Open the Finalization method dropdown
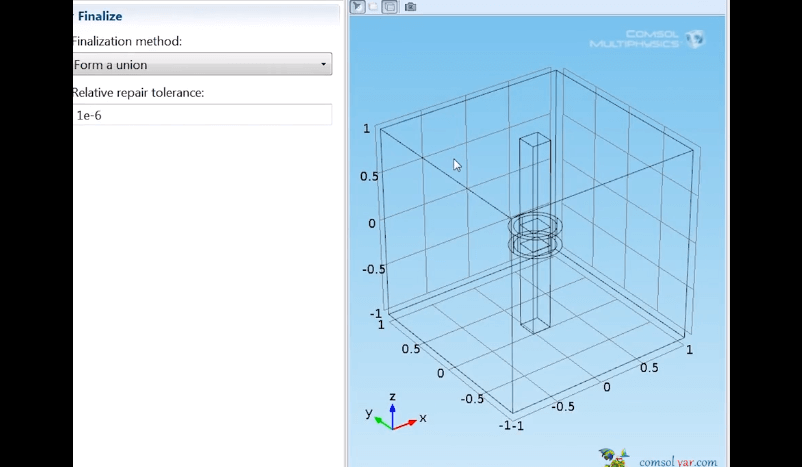The height and width of the screenshot is (467, 802). (x=201, y=65)
